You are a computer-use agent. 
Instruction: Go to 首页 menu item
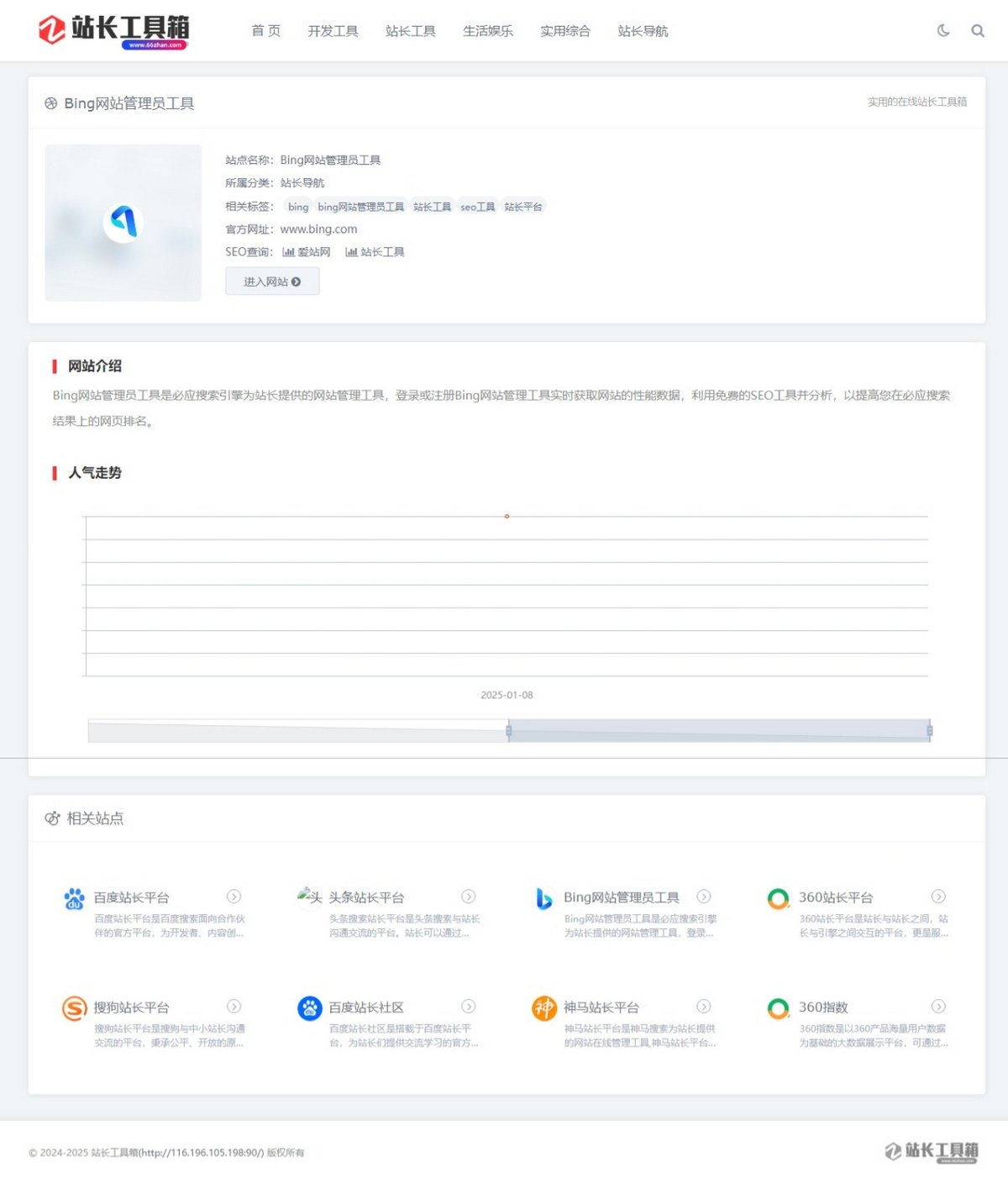(265, 31)
